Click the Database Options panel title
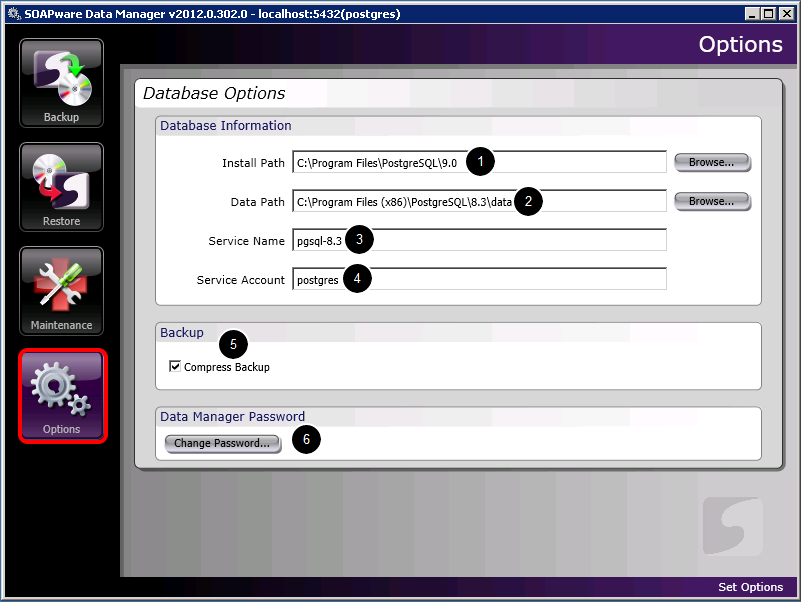This screenshot has width=801, height=602. [214, 94]
